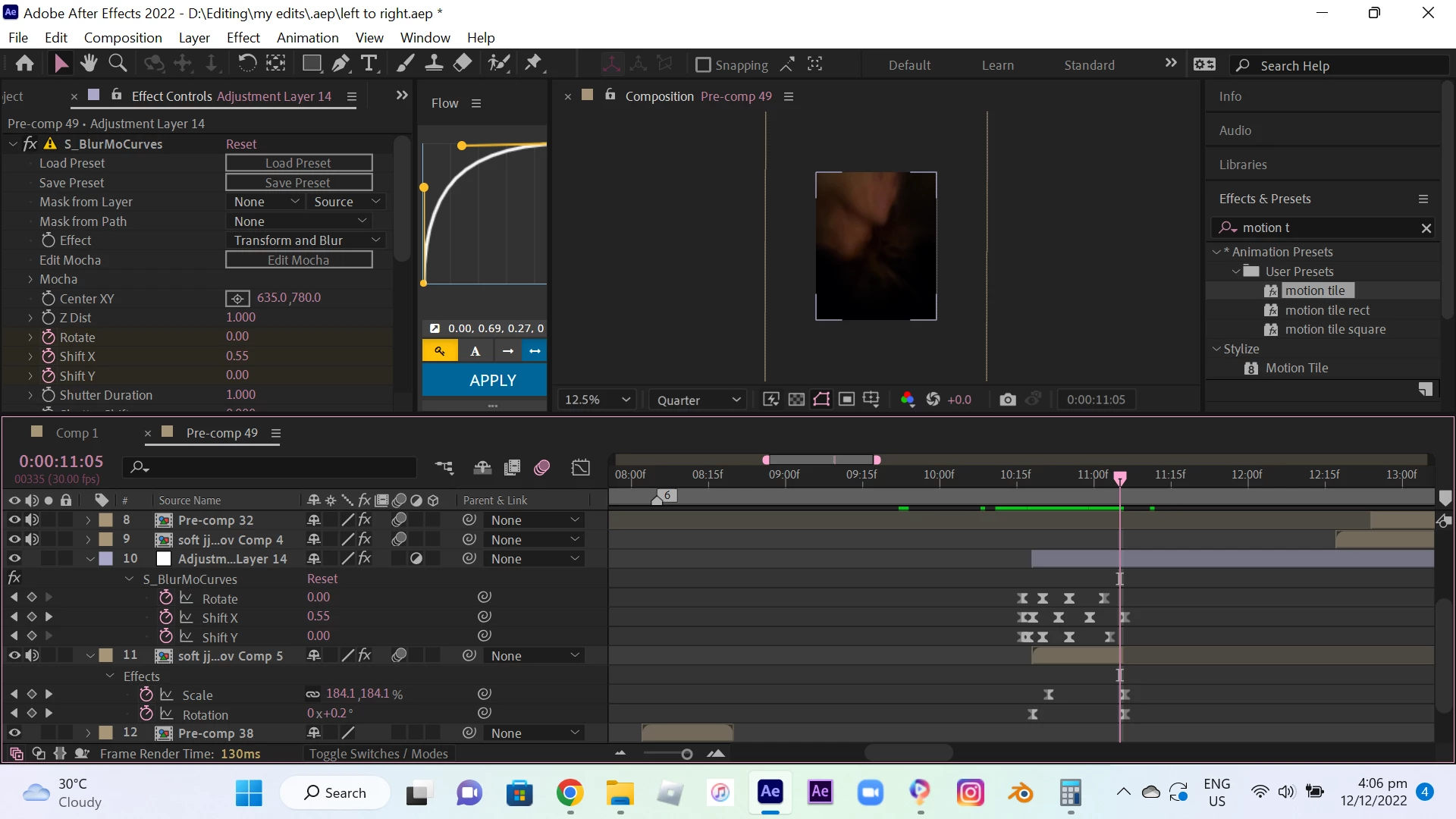Select the Zoom magnifier tool
The height and width of the screenshot is (819, 1456).
click(x=118, y=64)
